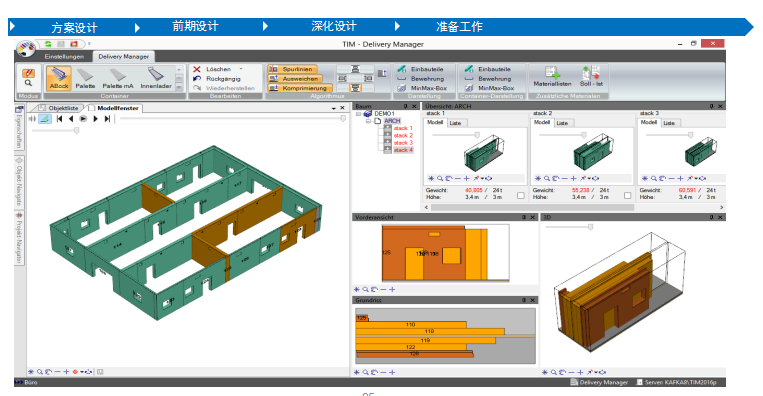
Task: Open the Soll - Ist comparison
Action: click(x=591, y=77)
